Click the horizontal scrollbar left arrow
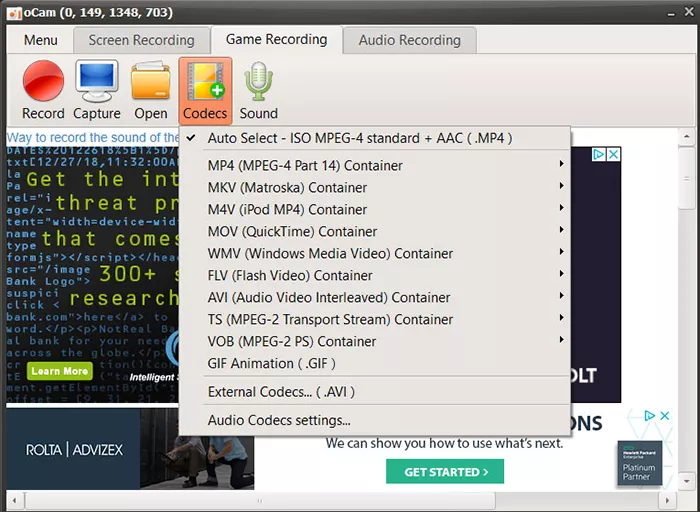Screen dimensions: 700x512 tap(14, 501)
